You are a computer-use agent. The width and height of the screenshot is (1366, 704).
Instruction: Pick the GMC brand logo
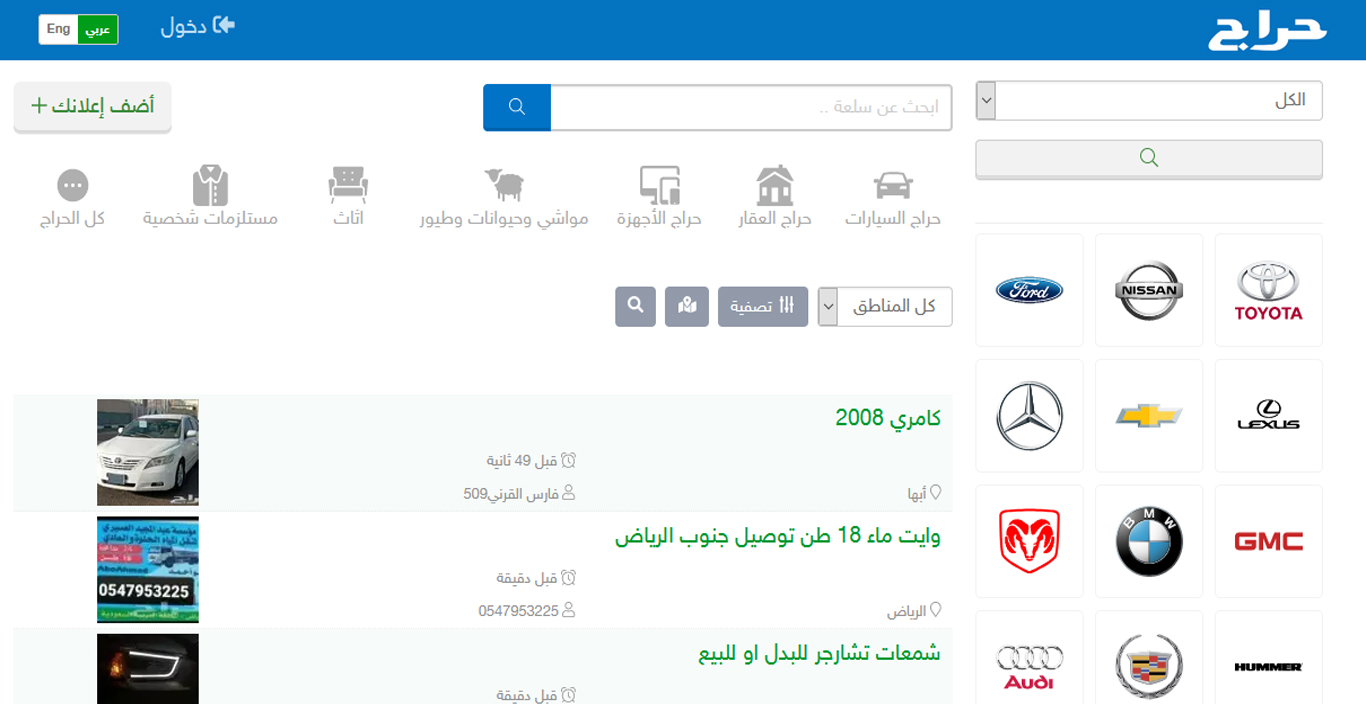(1269, 541)
